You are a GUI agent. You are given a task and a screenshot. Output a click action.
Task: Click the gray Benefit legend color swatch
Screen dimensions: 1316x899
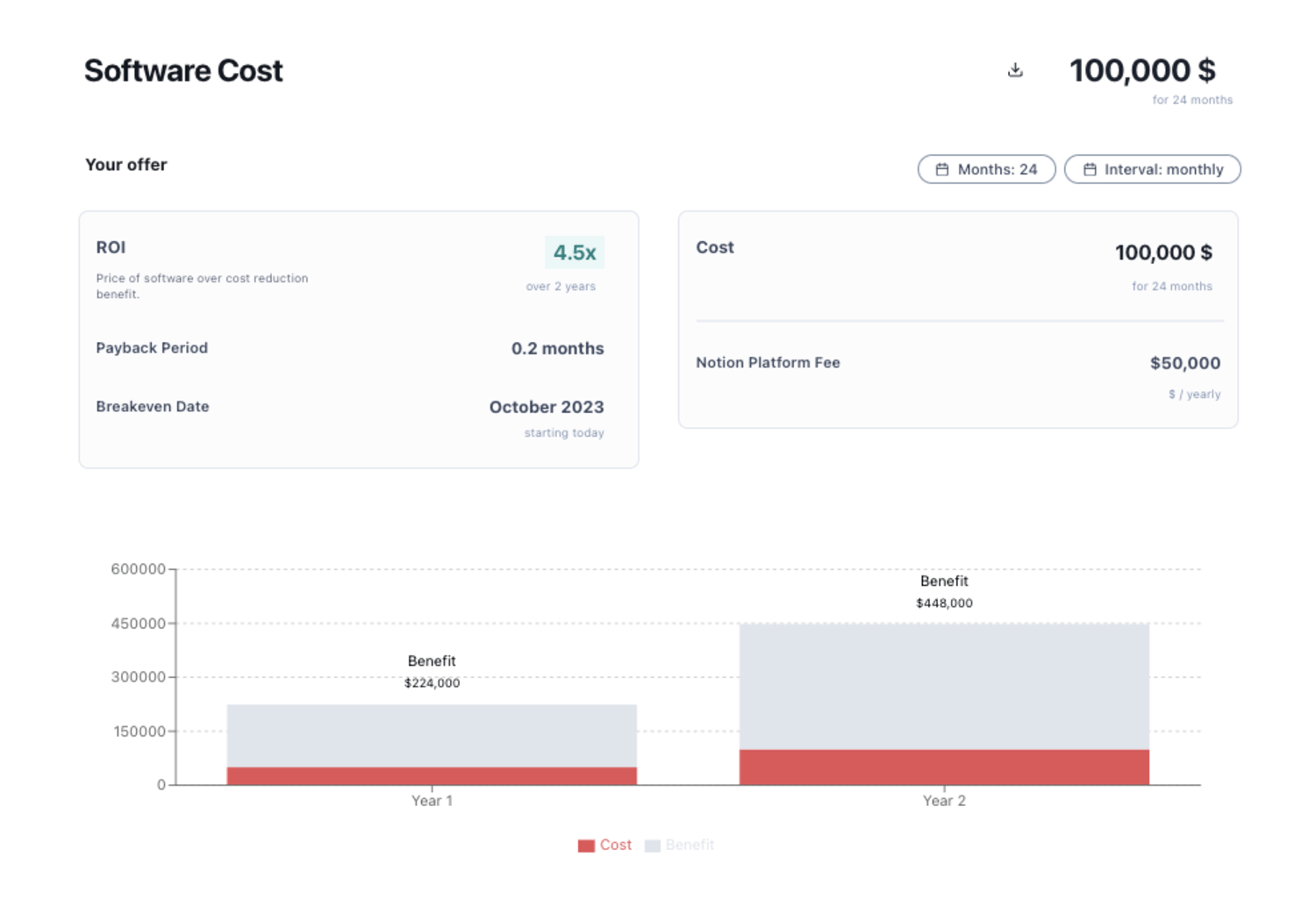pos(653,845)
